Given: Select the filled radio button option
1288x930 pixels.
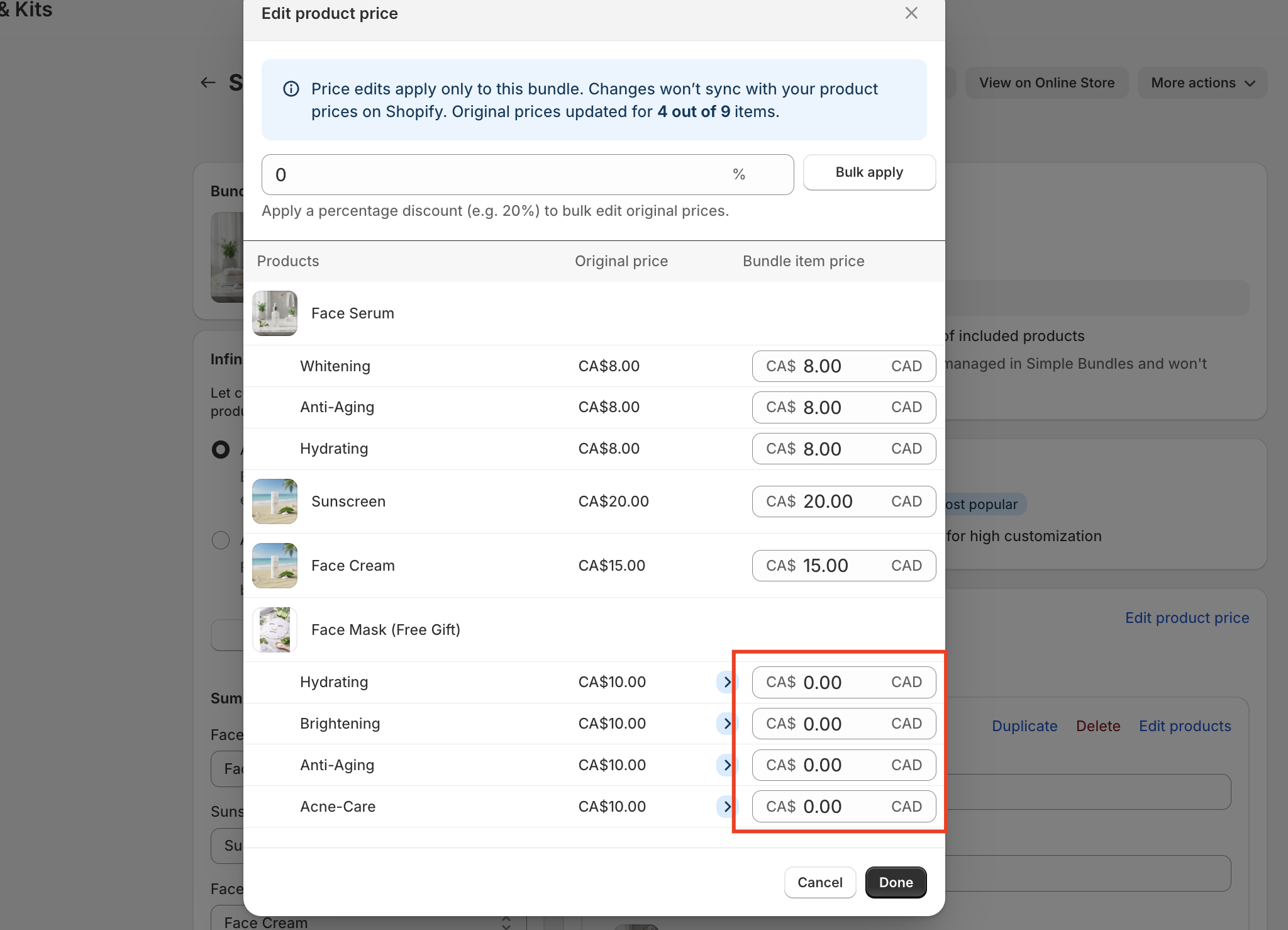Looking at the screenshot, I should click(221, 449).
